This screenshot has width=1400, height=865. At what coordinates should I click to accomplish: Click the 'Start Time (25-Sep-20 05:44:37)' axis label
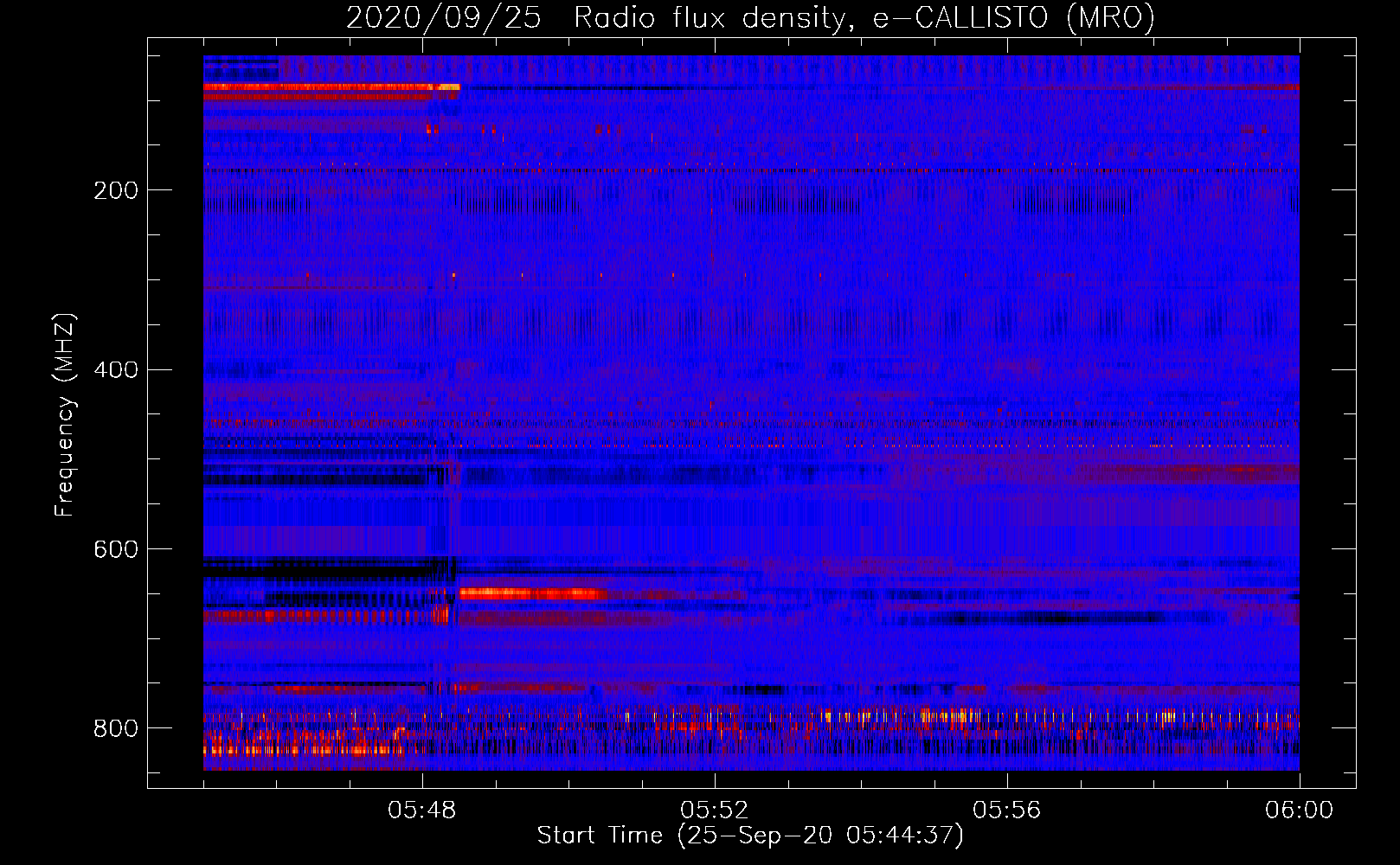click(x=750, y=836)
